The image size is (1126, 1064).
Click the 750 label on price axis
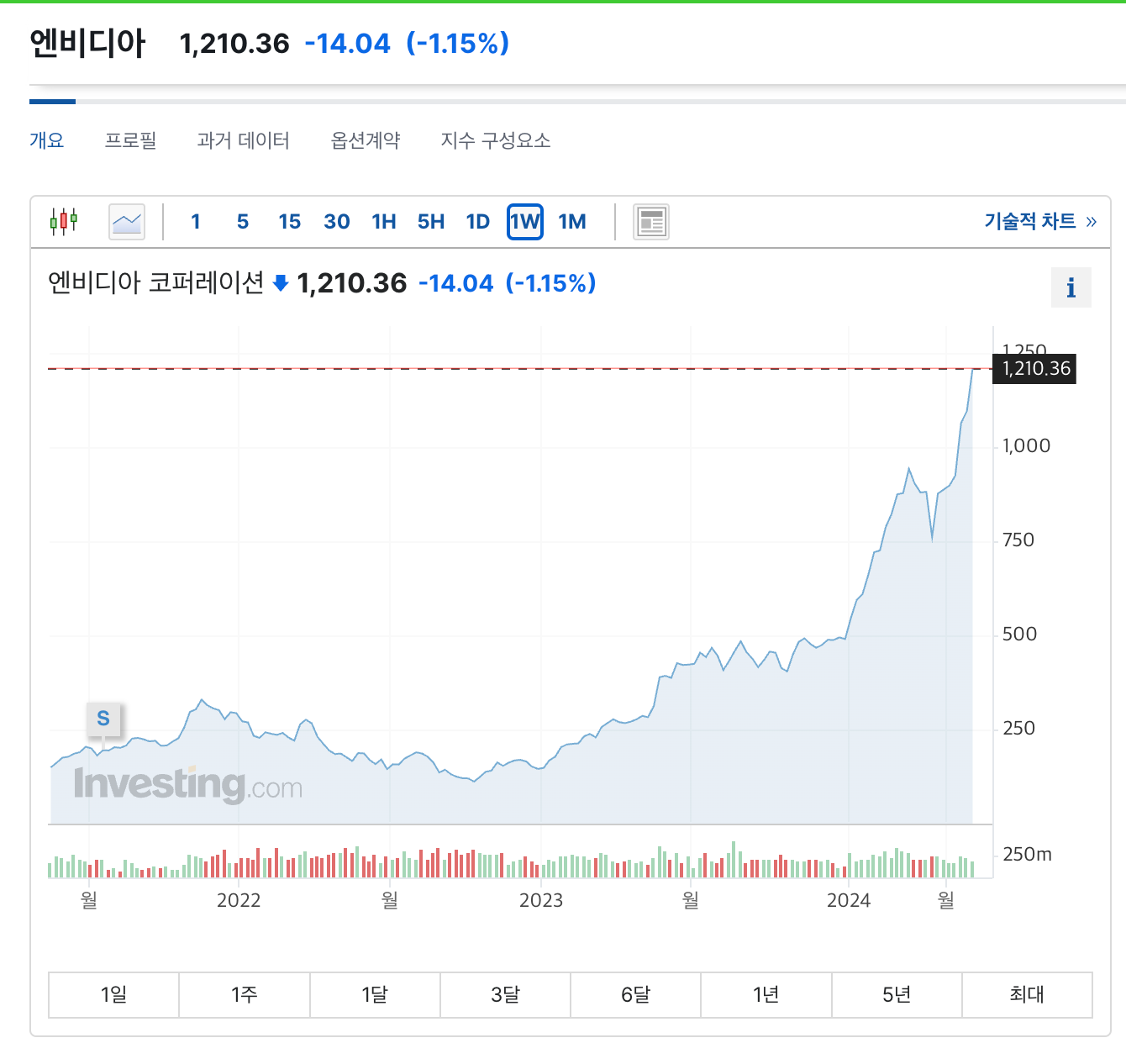pyautogui.click(x=1018, y=540)
